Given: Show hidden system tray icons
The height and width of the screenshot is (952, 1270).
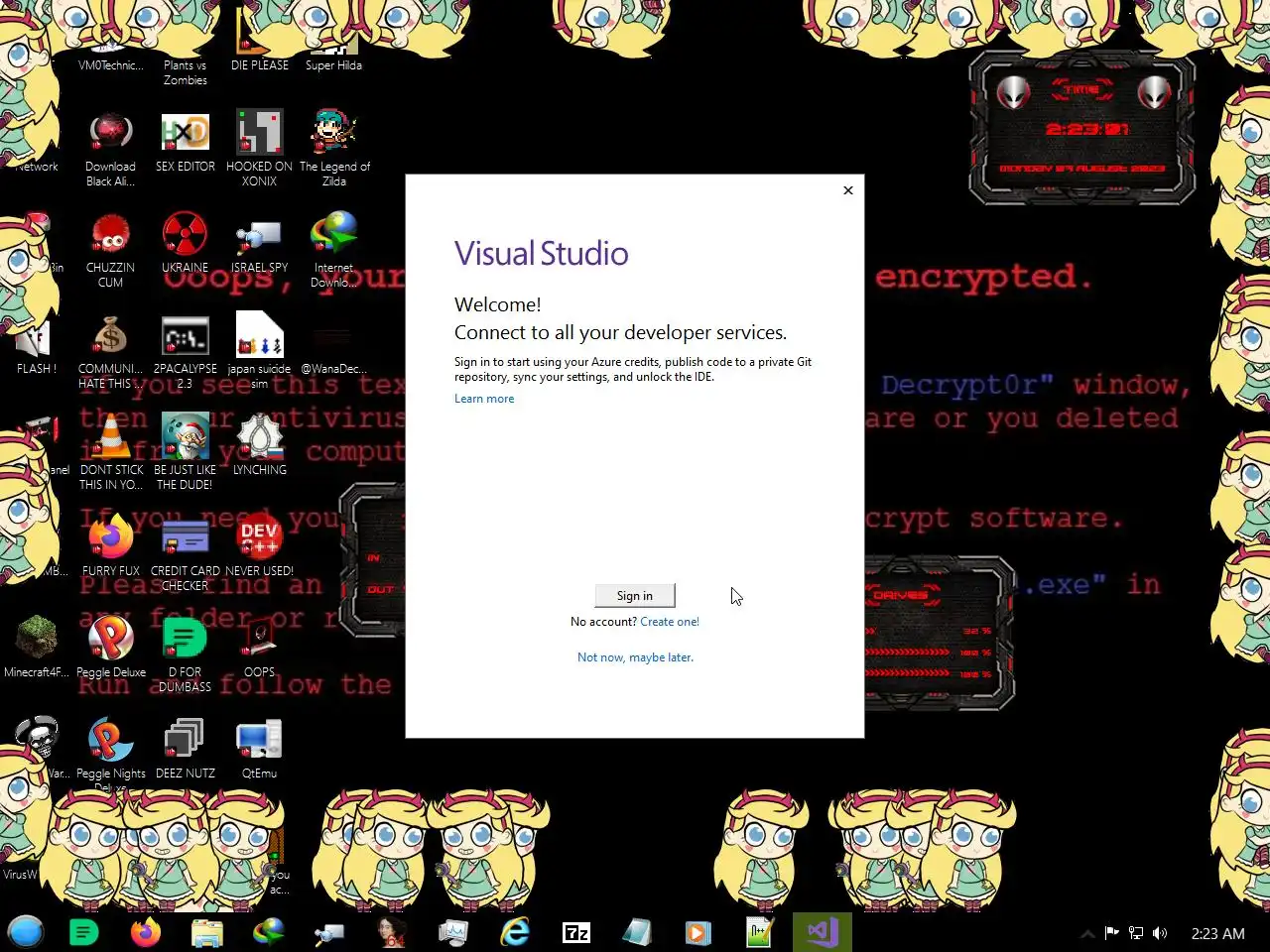Looking at the screenshot, I should (x=1087, y=933).
